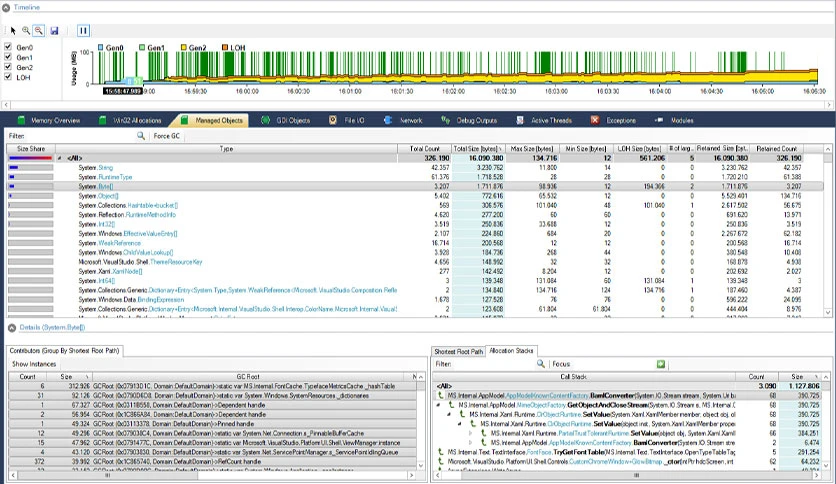This screenshot has width=836, height=484.
Task: Collapse the Timeline section
Action: (x=6, y=7)
